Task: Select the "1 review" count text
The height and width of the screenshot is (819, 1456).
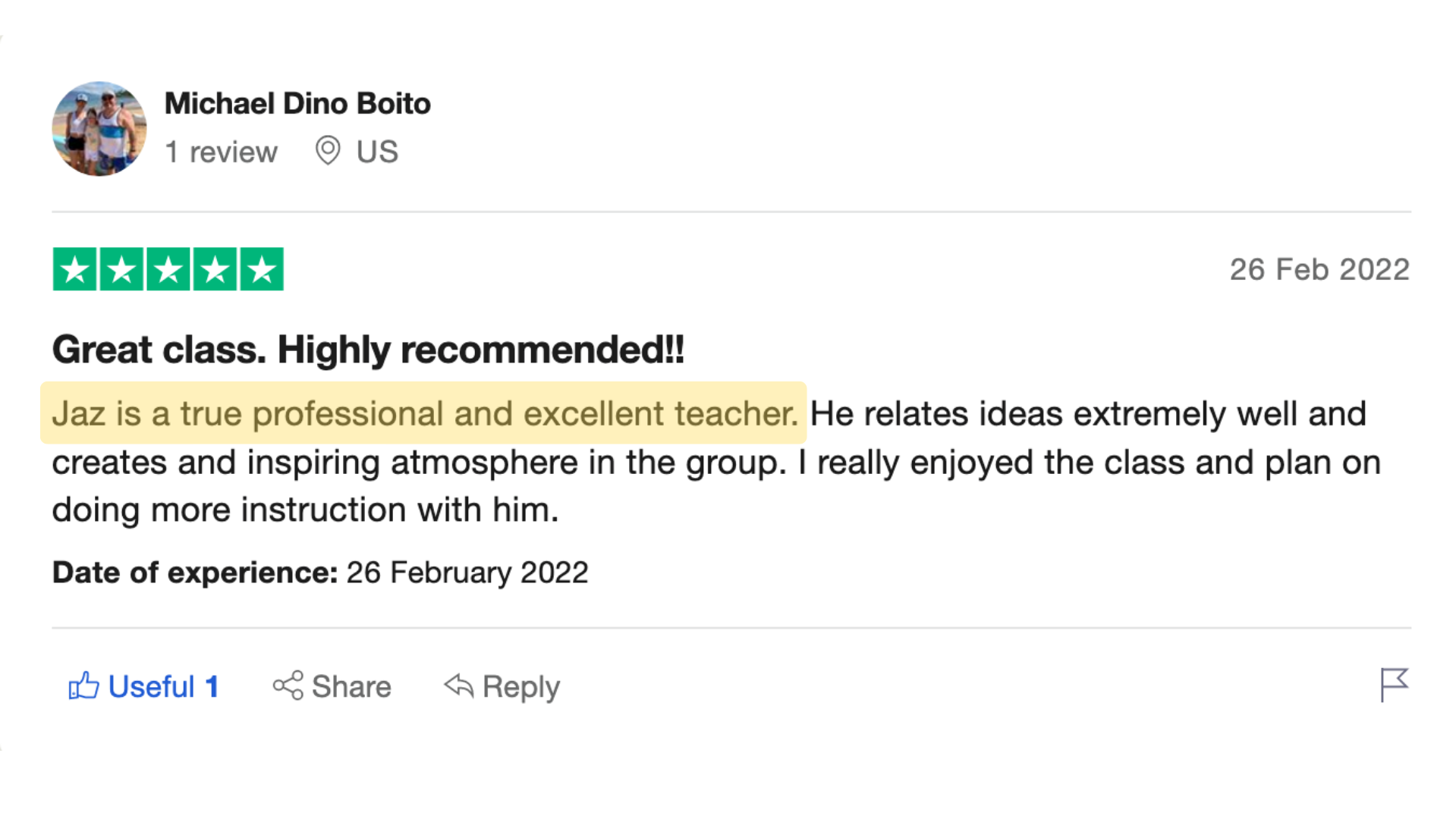Action: click(x=222, y=152)
